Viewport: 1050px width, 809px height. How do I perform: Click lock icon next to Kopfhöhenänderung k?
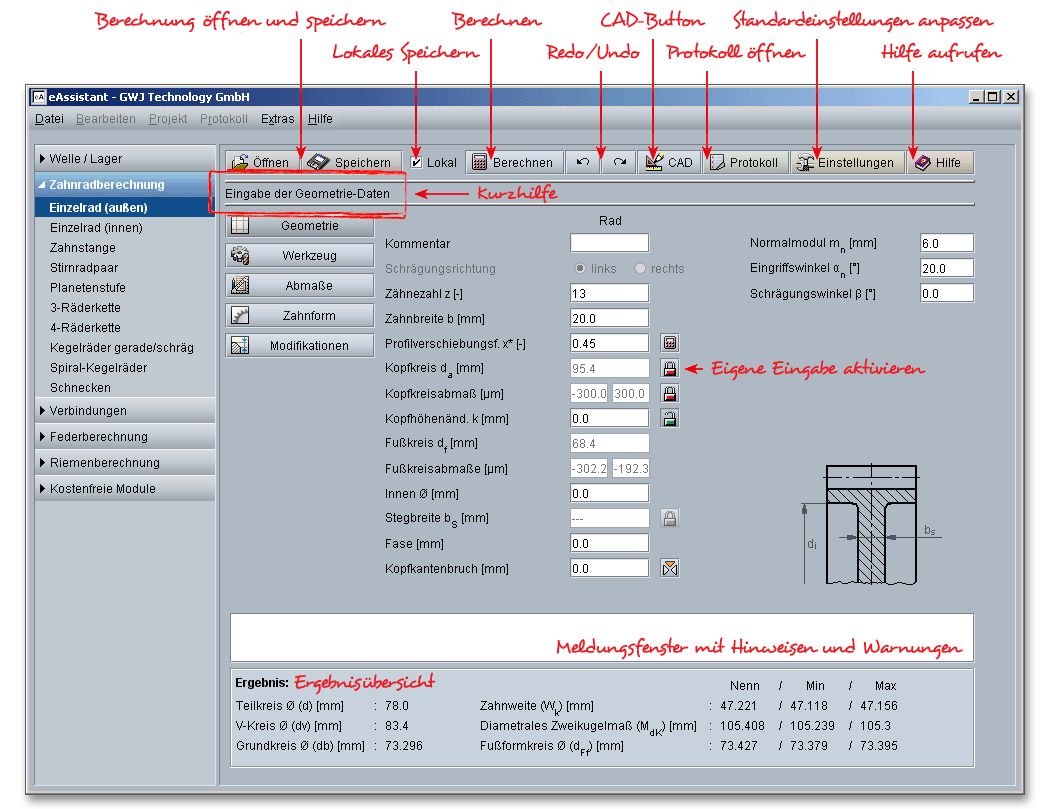(x=670, y=418)
